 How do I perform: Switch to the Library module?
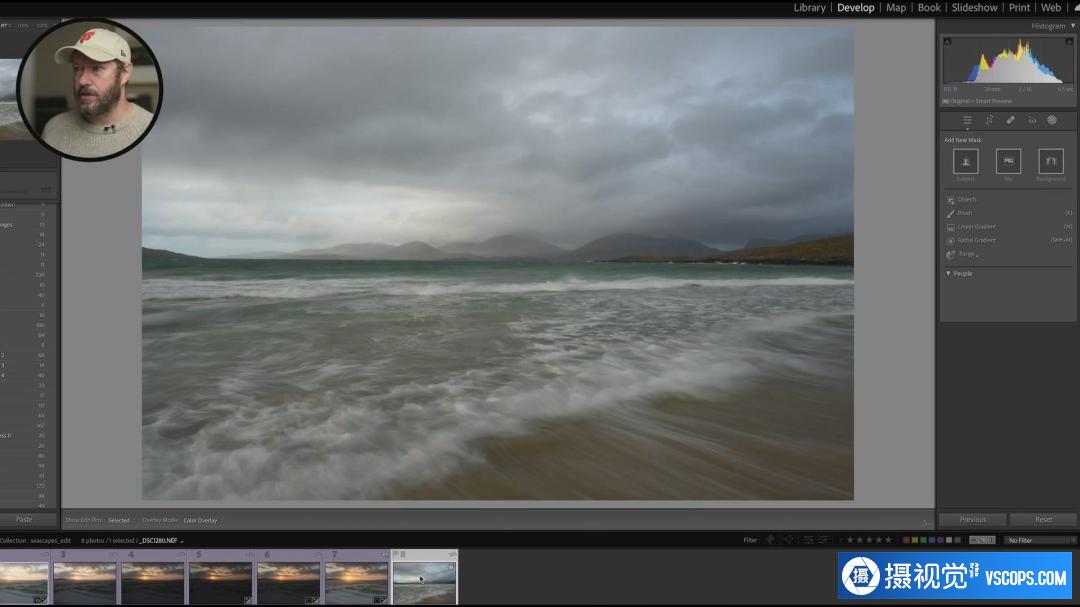[x=809, y=8]
